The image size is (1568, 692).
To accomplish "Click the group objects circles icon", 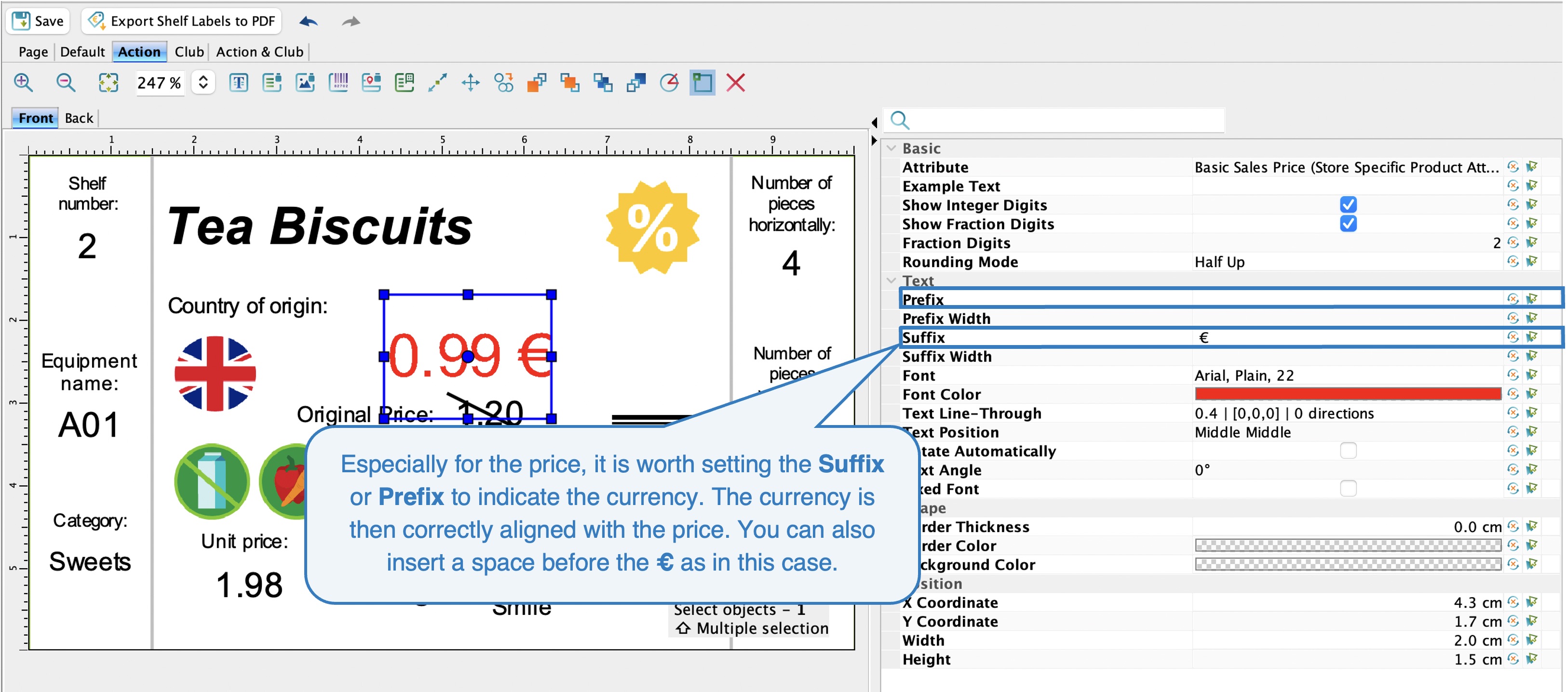I will point(504,83).
